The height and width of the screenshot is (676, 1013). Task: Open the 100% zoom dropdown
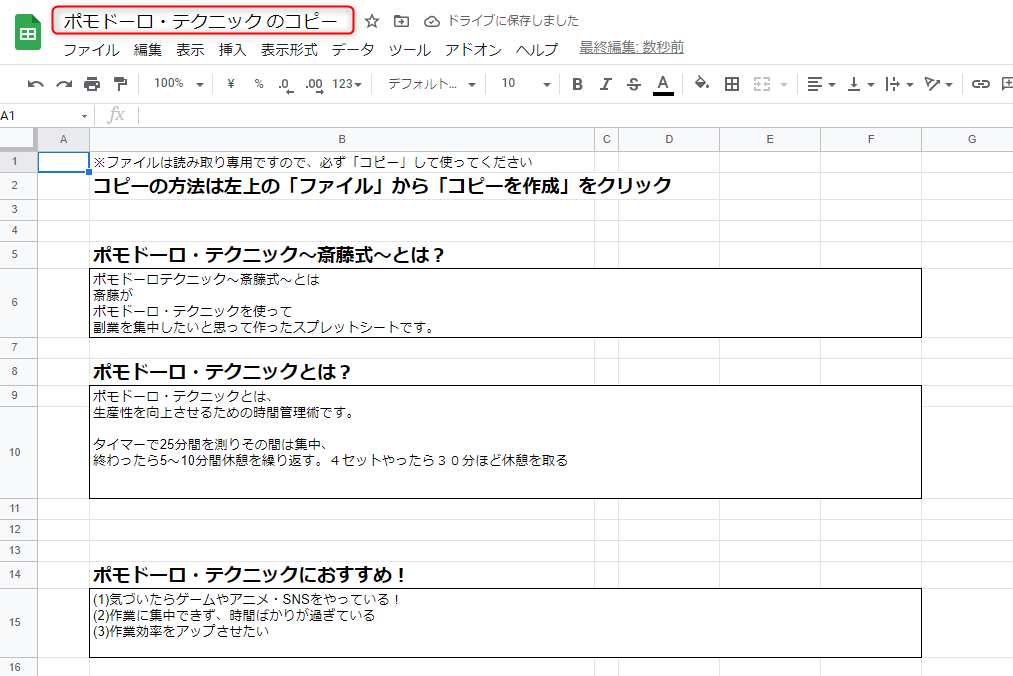[179, 84]
